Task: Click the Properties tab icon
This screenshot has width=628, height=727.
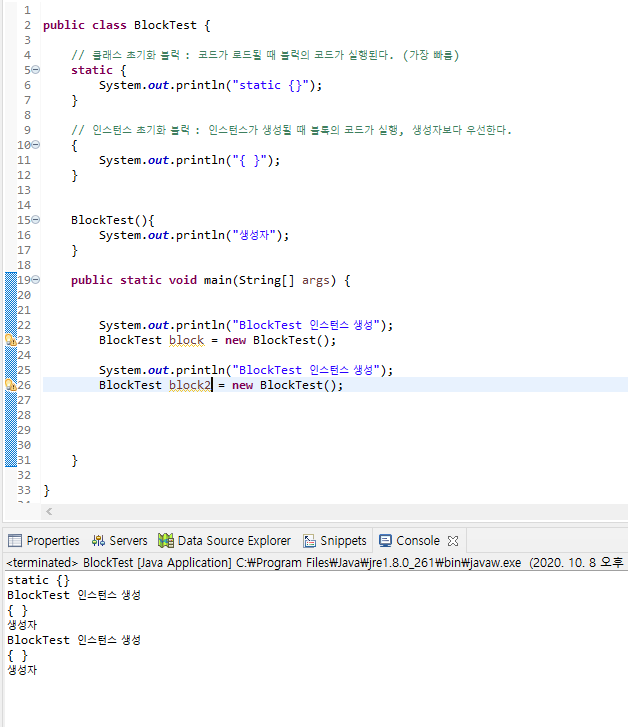Action: tap(15, 541)
